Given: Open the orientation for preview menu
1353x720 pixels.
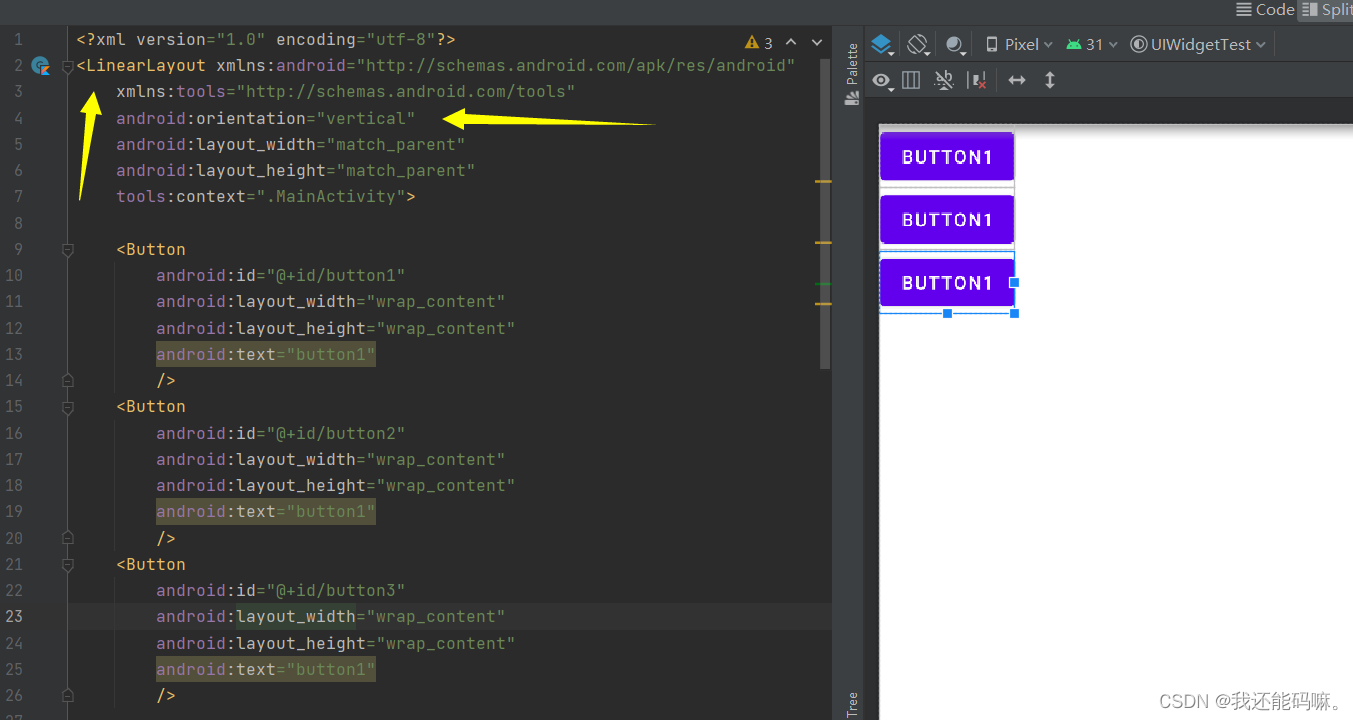Looking at the screenshot, I should [918, 44].
